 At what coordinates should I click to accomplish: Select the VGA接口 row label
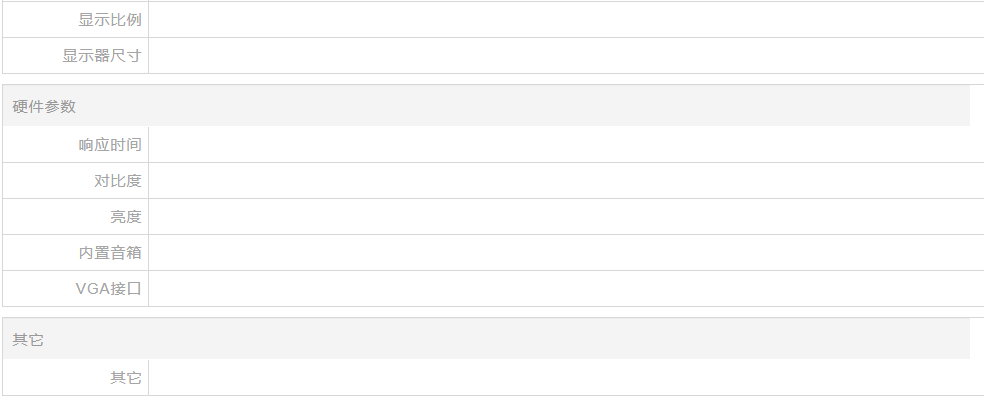pos(108,289)
